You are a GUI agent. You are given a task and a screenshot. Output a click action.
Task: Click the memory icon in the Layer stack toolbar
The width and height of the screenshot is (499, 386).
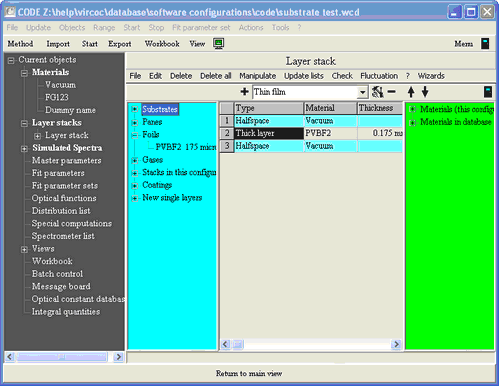488,92
